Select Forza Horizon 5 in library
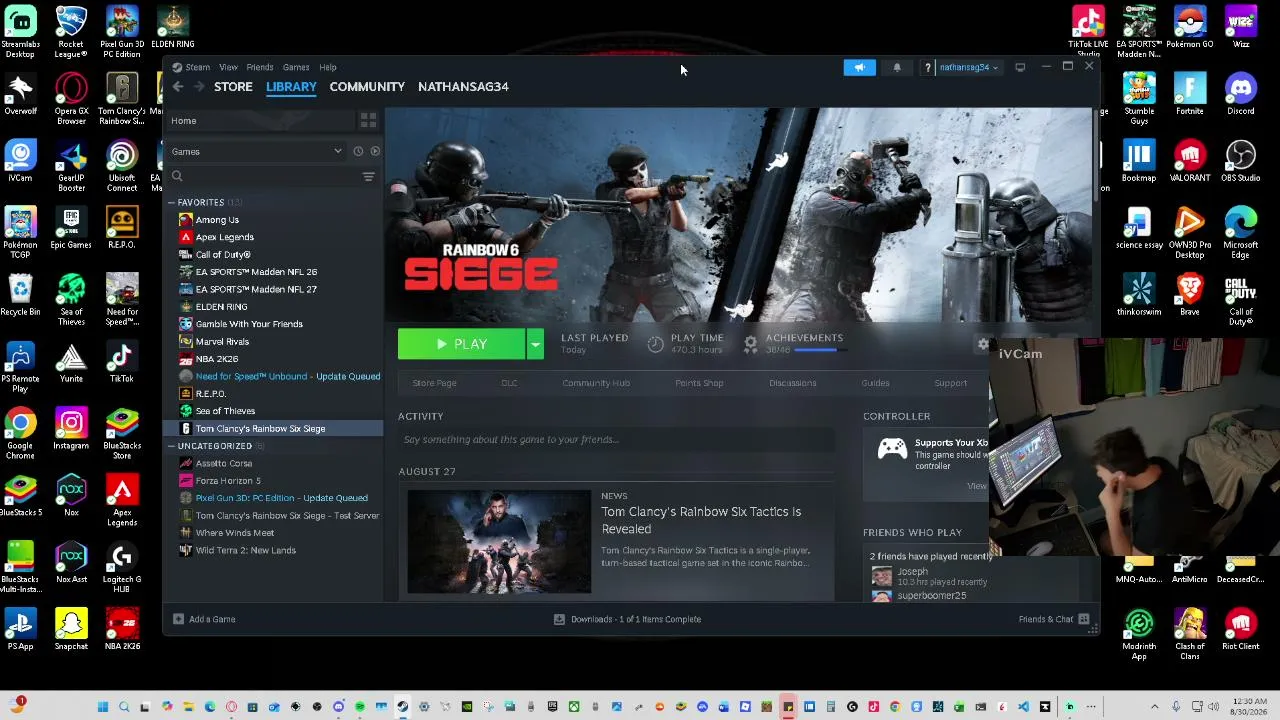This screenshot has height=720, width=1280. 228,481
